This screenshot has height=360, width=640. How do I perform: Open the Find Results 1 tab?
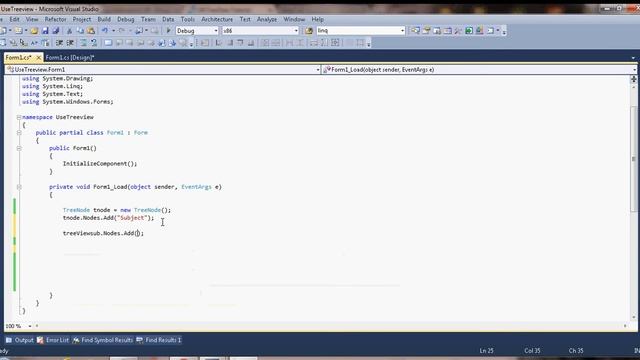(x=159, y=340)
